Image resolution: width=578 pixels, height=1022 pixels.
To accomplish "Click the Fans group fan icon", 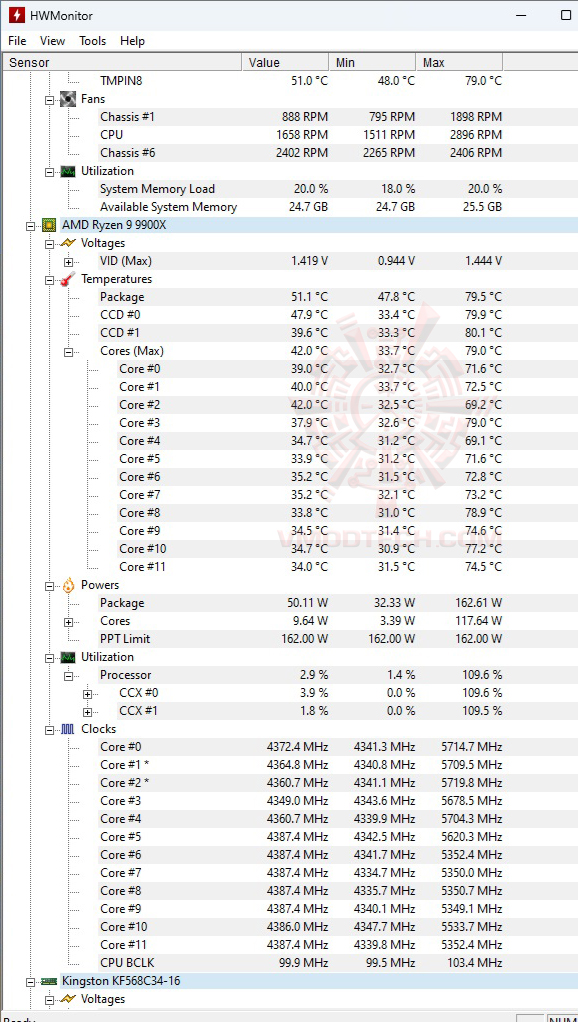I will (x=68, y=99).
